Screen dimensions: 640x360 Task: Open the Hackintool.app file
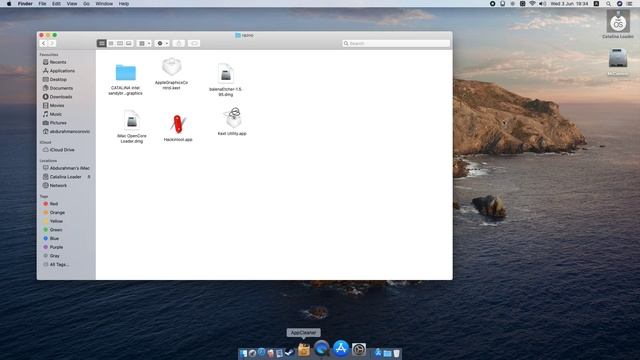click(x=178, y=128)
